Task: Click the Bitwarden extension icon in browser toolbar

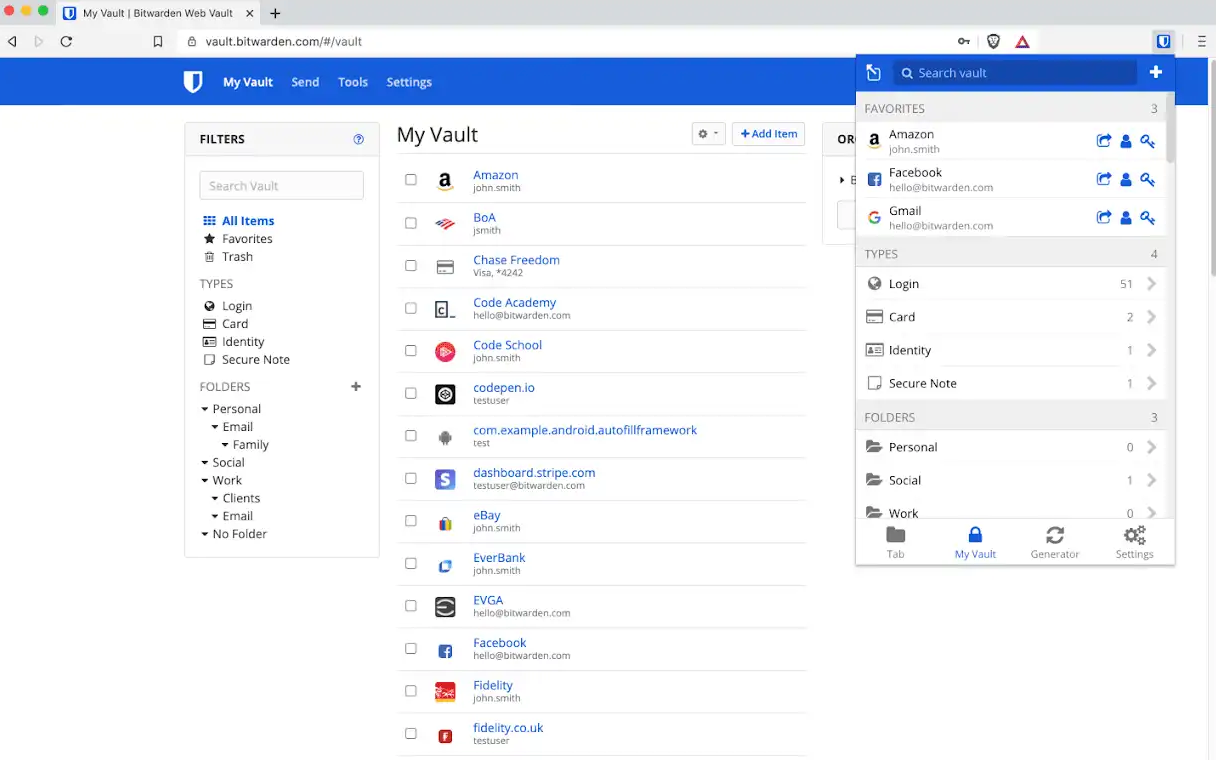Action: 1164,42
